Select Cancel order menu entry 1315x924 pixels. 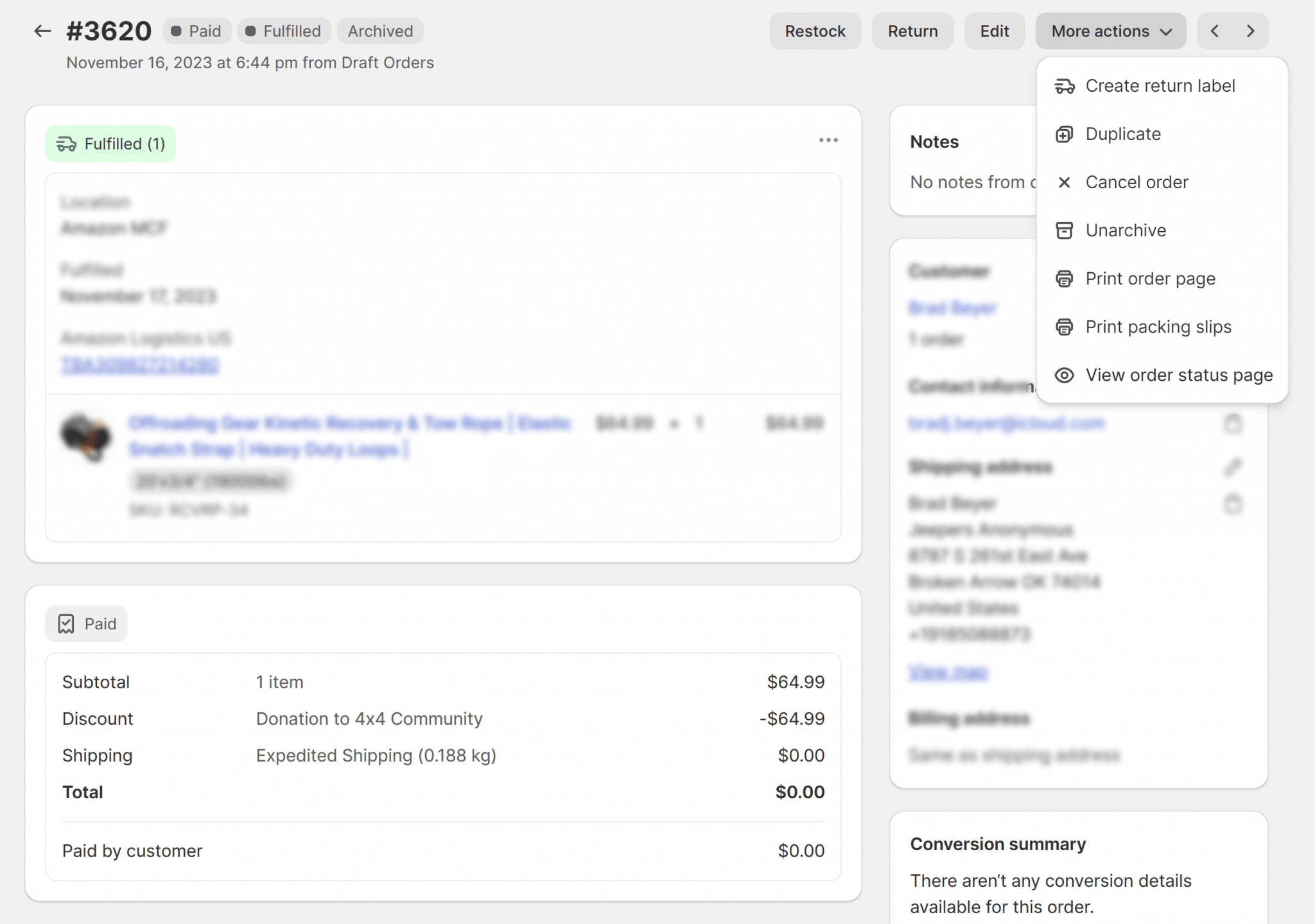click(x=1136, y=182)
